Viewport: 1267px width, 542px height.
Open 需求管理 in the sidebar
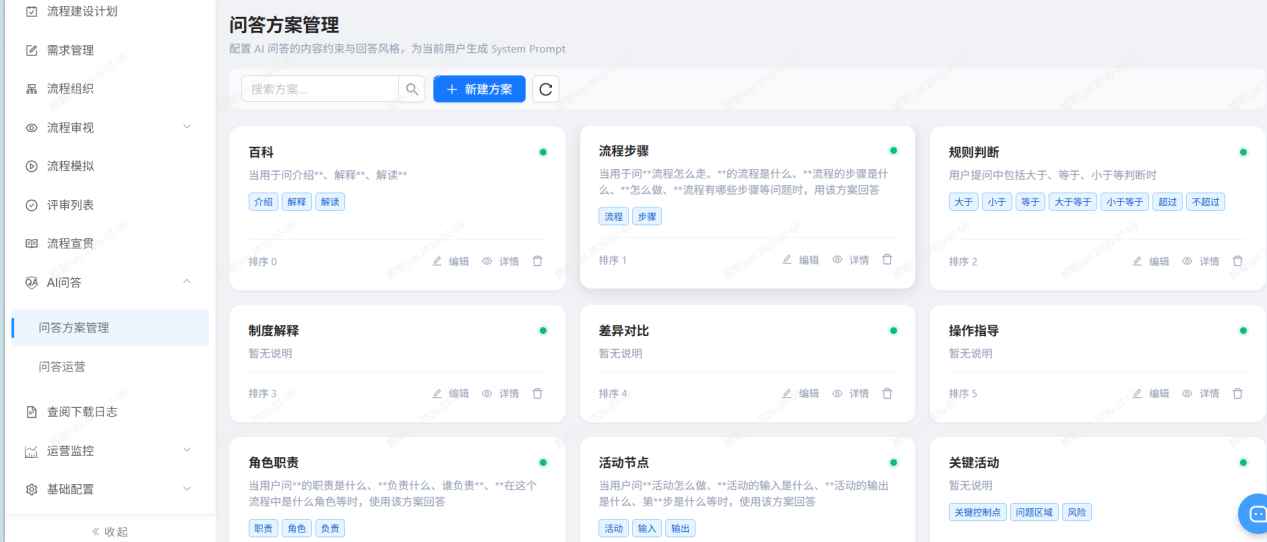tap(70, 50)
